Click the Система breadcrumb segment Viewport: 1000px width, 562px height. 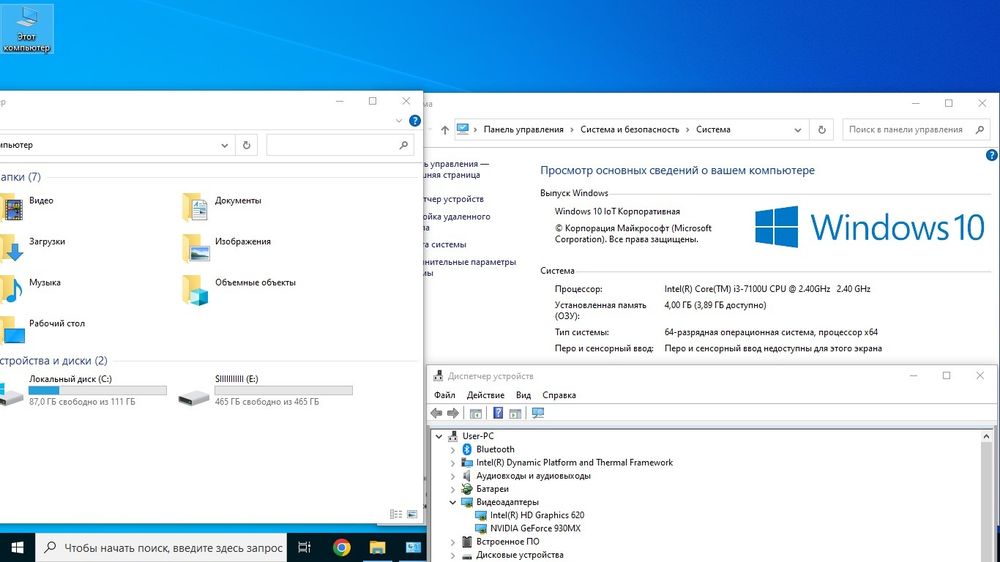(713, 129)
